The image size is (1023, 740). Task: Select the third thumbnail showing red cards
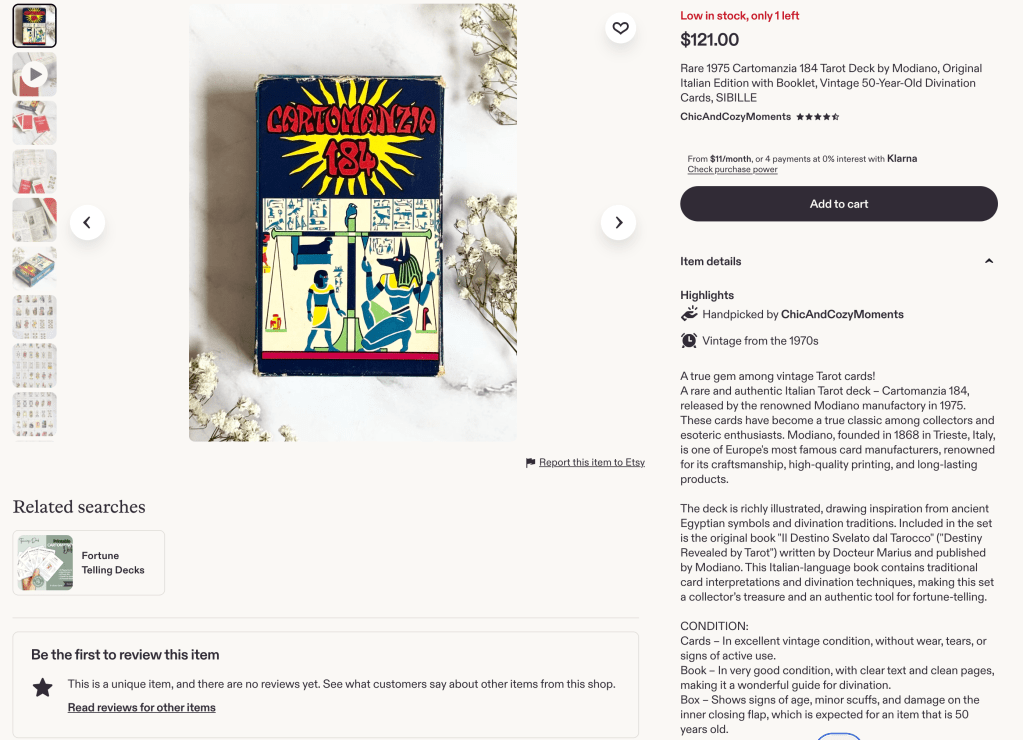click(35, 123)
